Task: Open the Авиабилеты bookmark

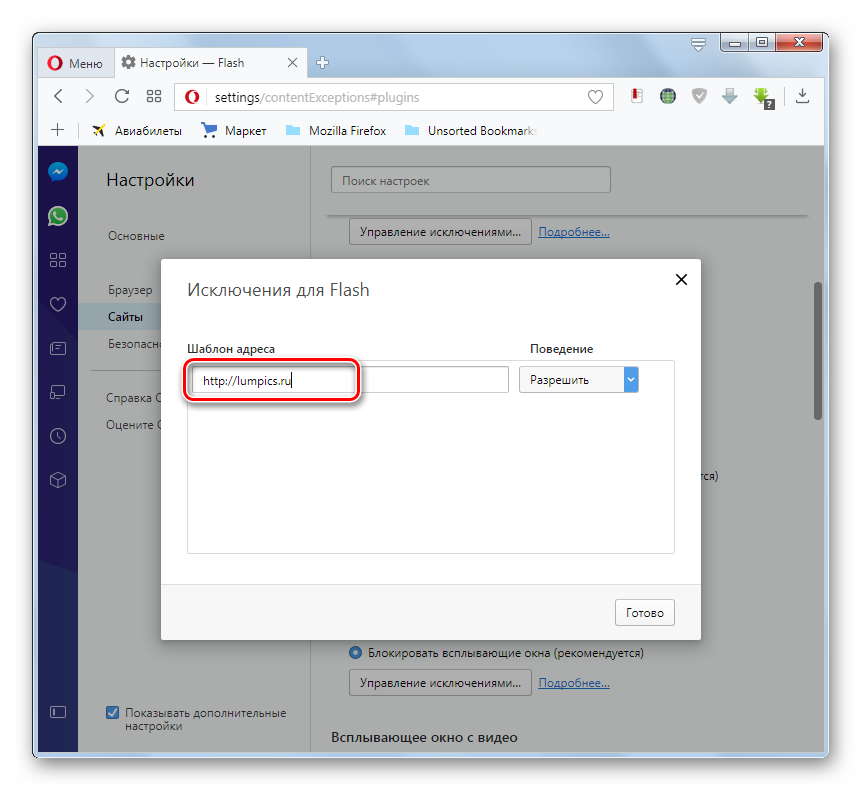Action: click(x=137, y=131)
